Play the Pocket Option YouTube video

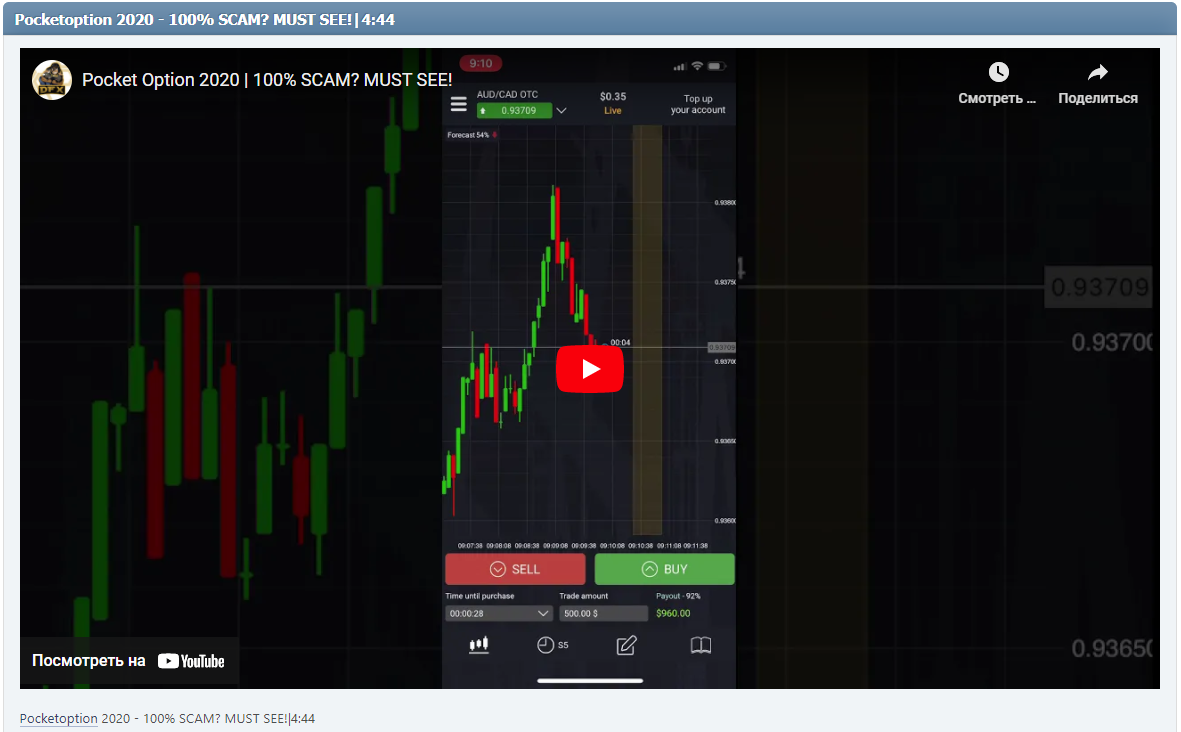(590, 369)
